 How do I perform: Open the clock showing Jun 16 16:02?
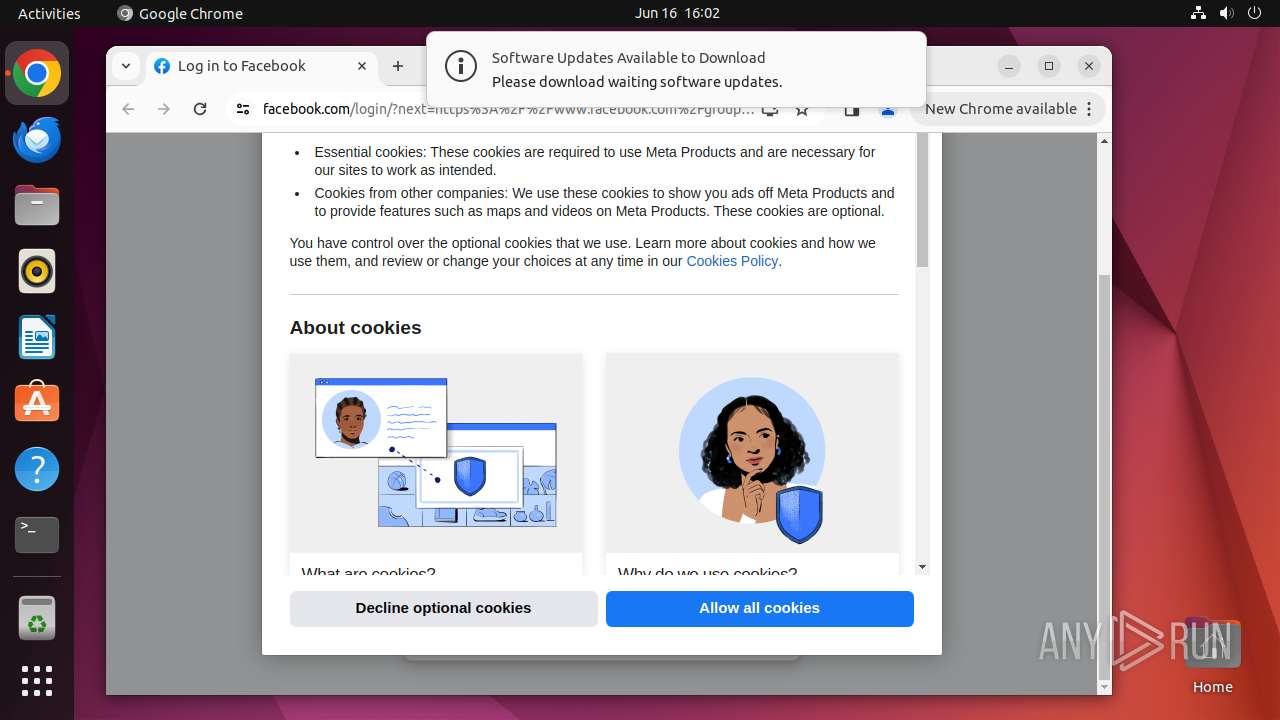coord(677,13)
